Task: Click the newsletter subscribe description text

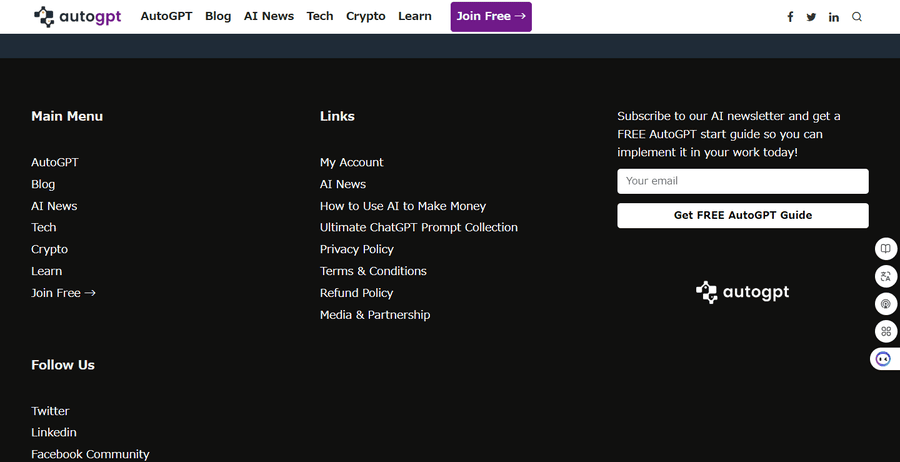Action: tap(729, 134)
